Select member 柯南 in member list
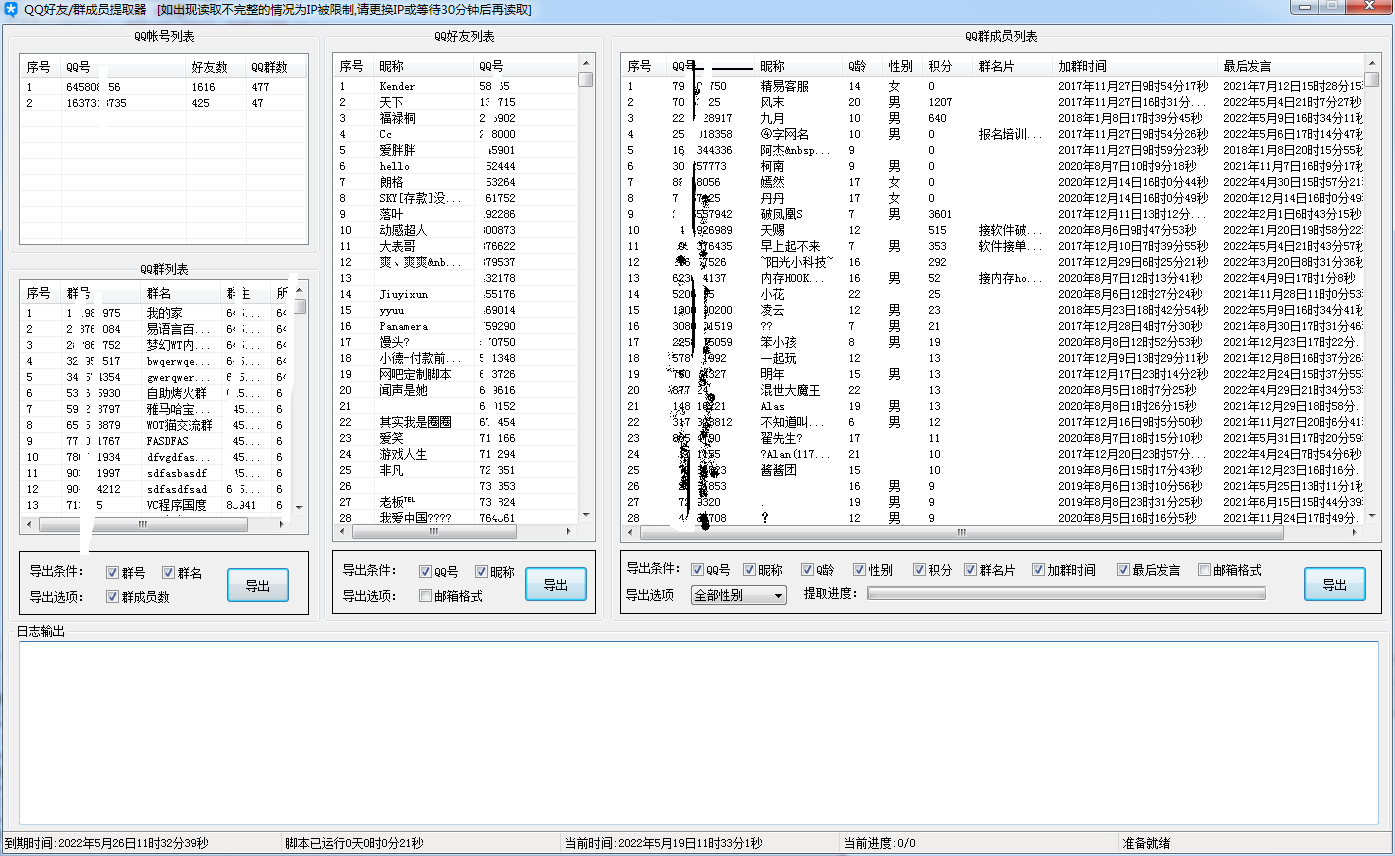 994,166
